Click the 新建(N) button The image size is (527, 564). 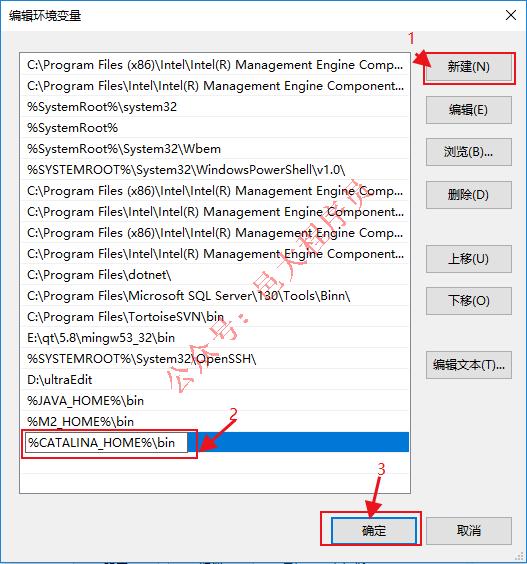(x=469, y=67)
